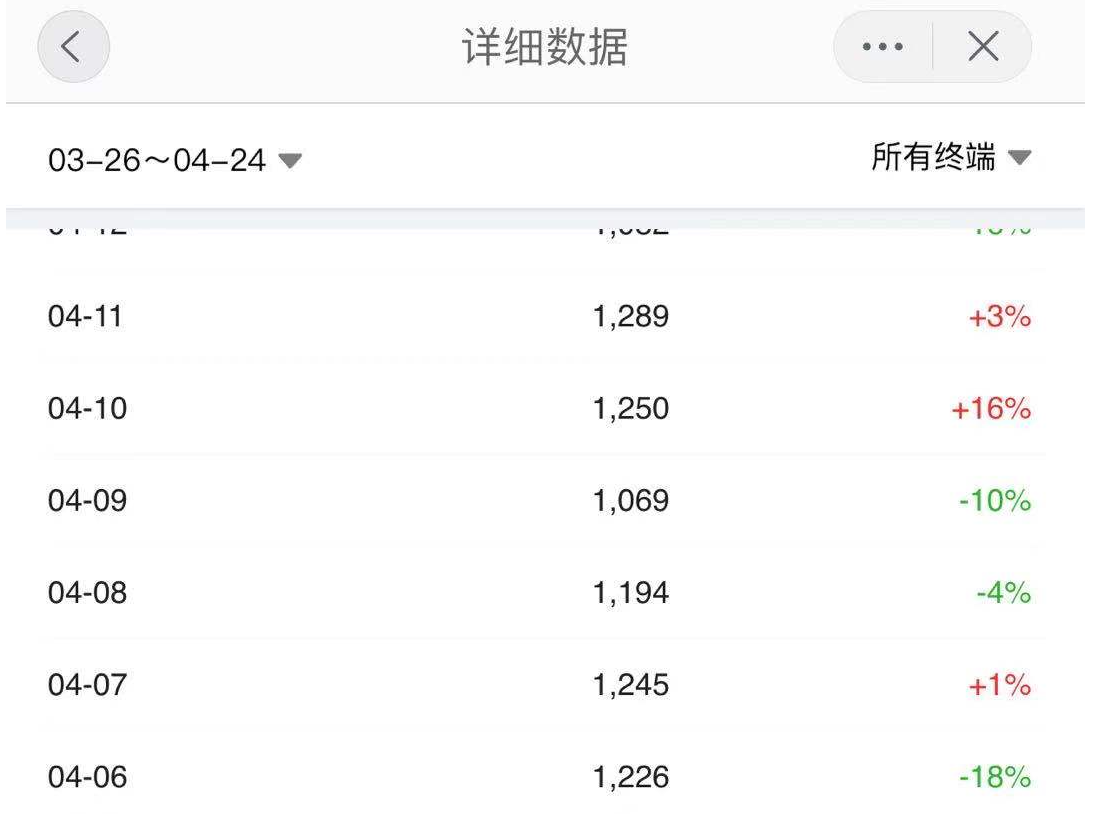Screen dimensions: 1096x814
Task: Close the mini program with X
Action: 983,47
